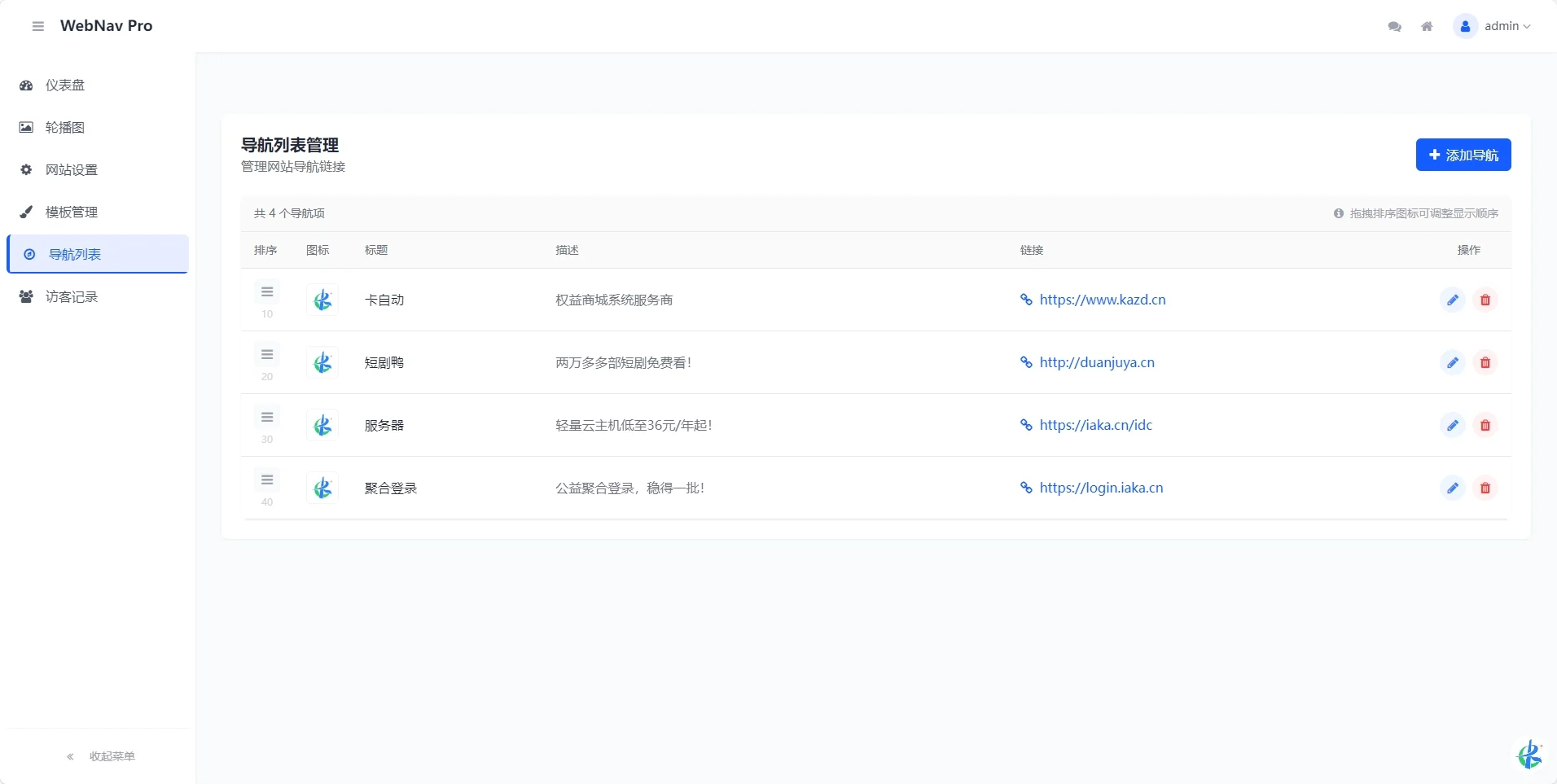
Task: Toggle the sidebar with the hamburger menu
Action: click(37, 25)
